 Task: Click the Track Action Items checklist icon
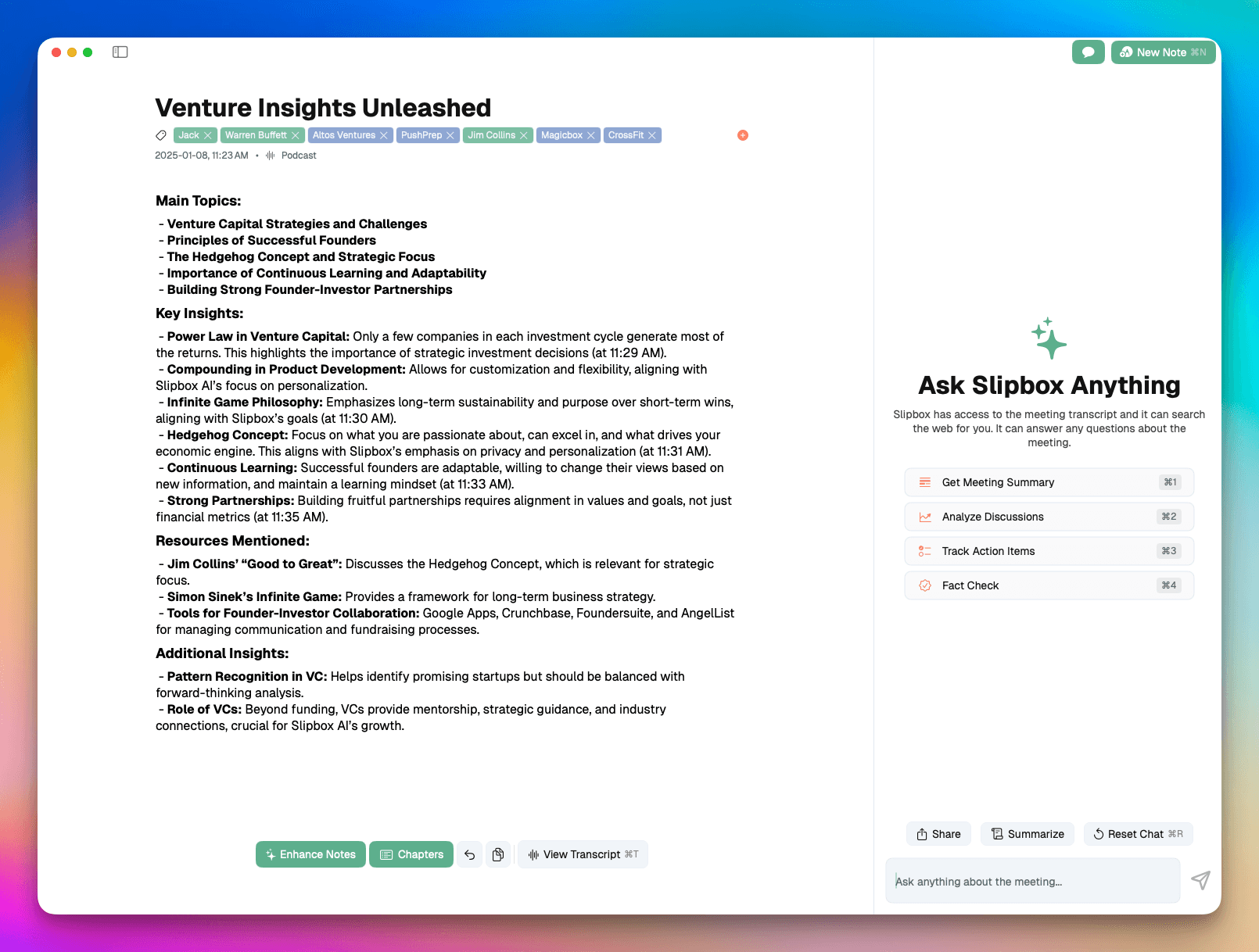tap(925, 551)
